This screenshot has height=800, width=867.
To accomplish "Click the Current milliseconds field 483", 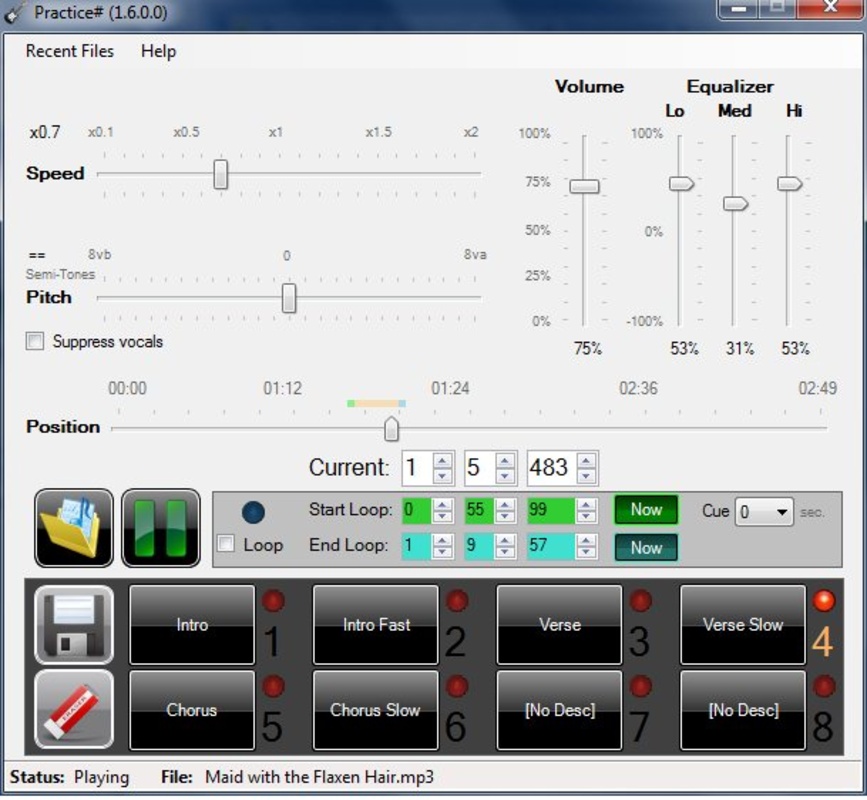I will click(x=552, y=468).
